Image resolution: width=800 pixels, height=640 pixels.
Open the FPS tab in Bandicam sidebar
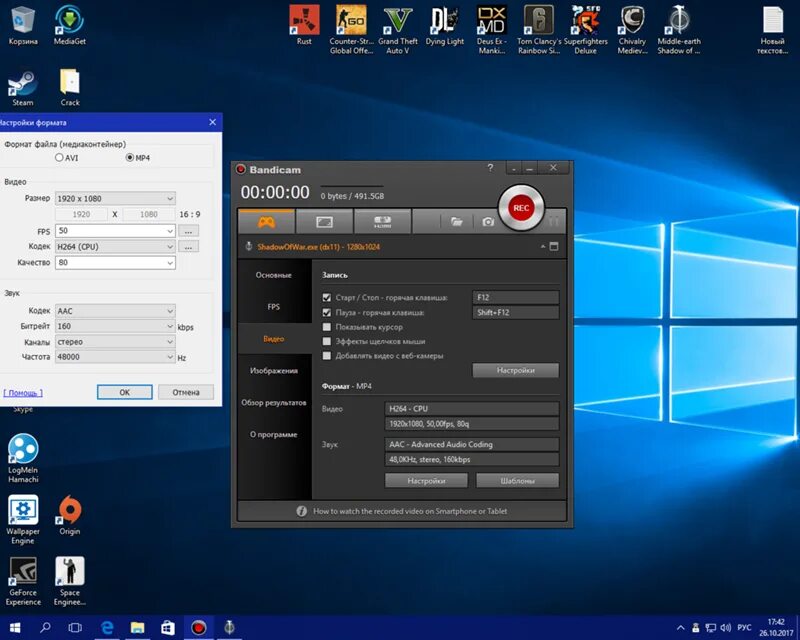pyautogui.click(x=274, y=307)
